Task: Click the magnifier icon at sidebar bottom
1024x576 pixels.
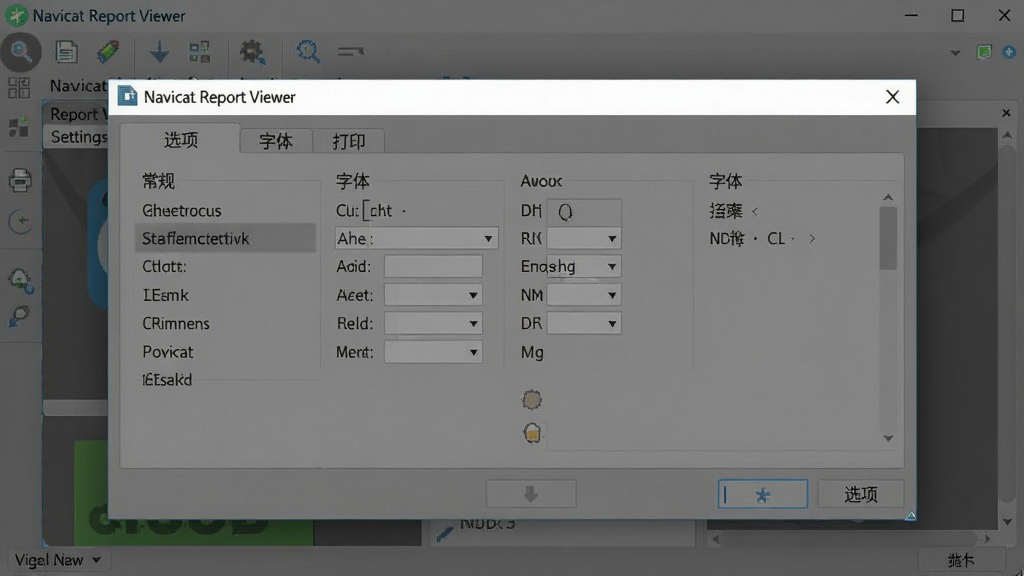Action: [19, 317]
